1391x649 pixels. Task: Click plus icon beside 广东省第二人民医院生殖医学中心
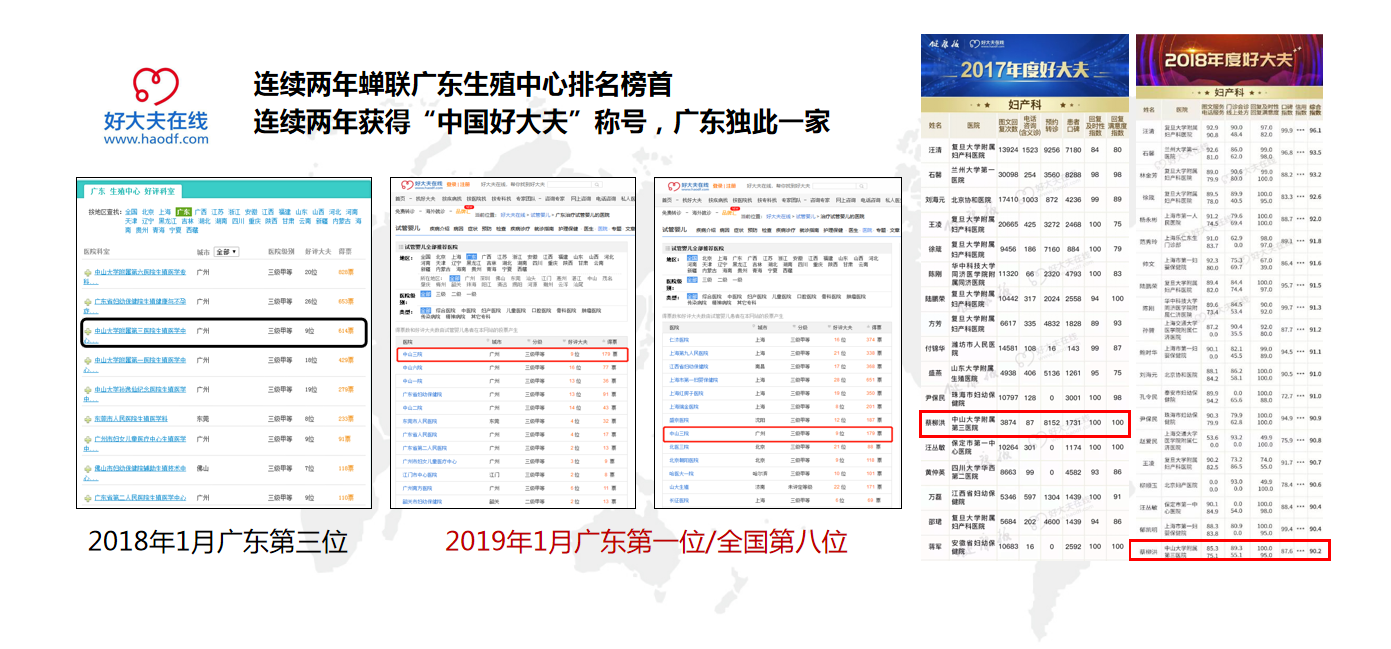coord(87,497)
